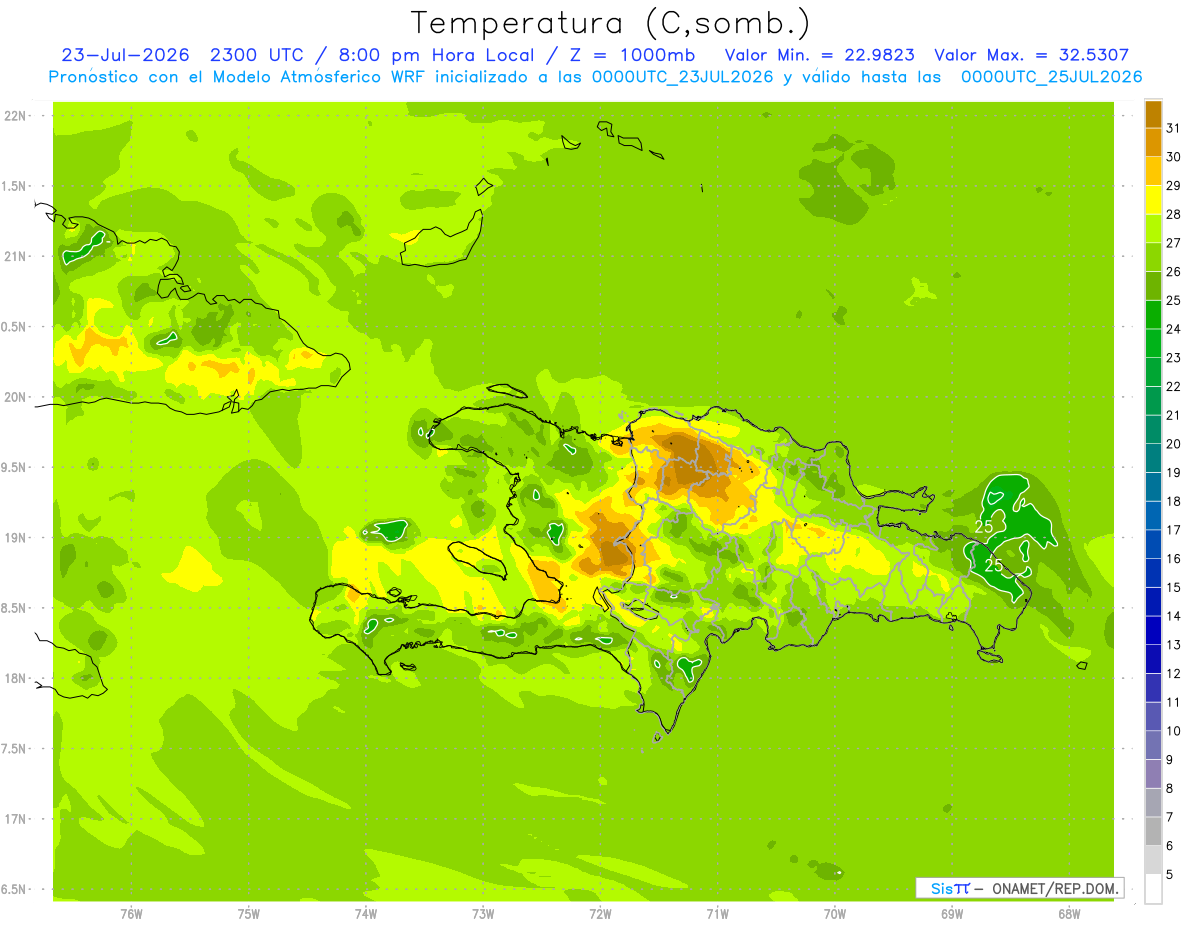Screen dimensions: 1200x927
Task: Click legend value 23
Action: [x=1173, y=357]
